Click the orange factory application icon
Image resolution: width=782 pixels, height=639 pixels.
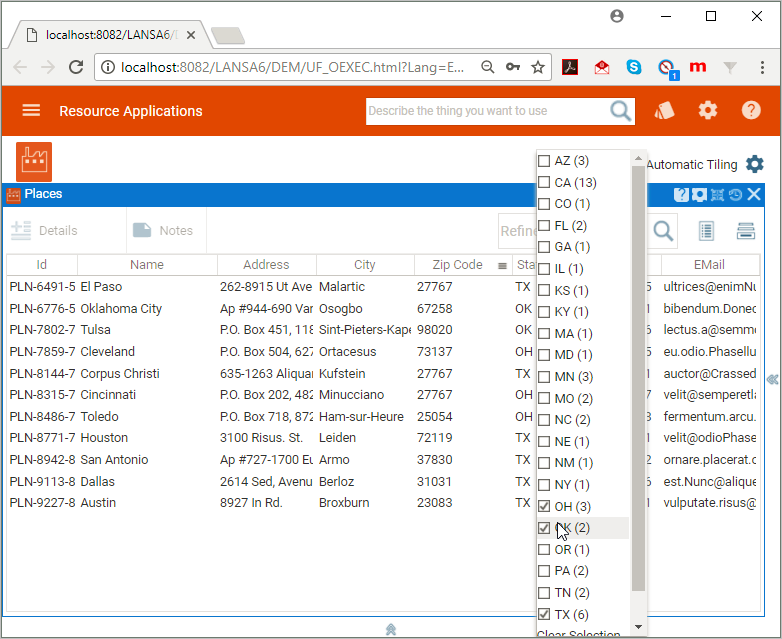pyautogui.click(x=34, y=162)
